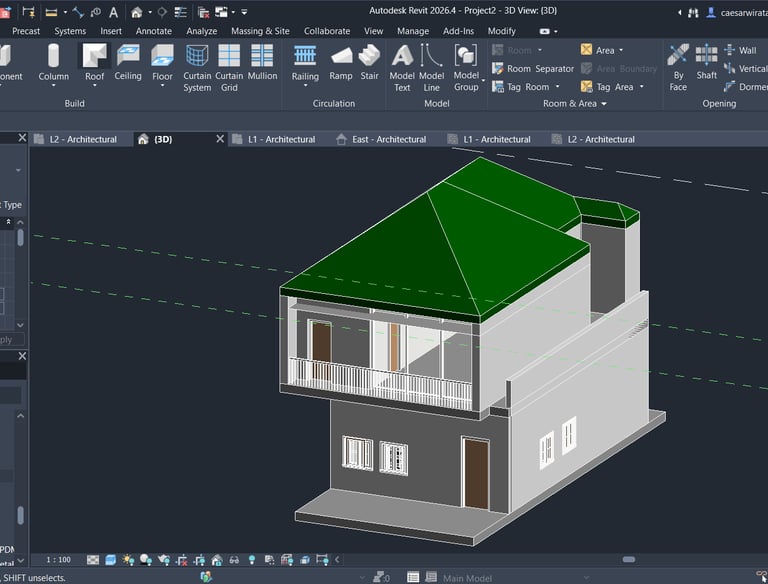Activate the Model Line tool

pos(432,68)
